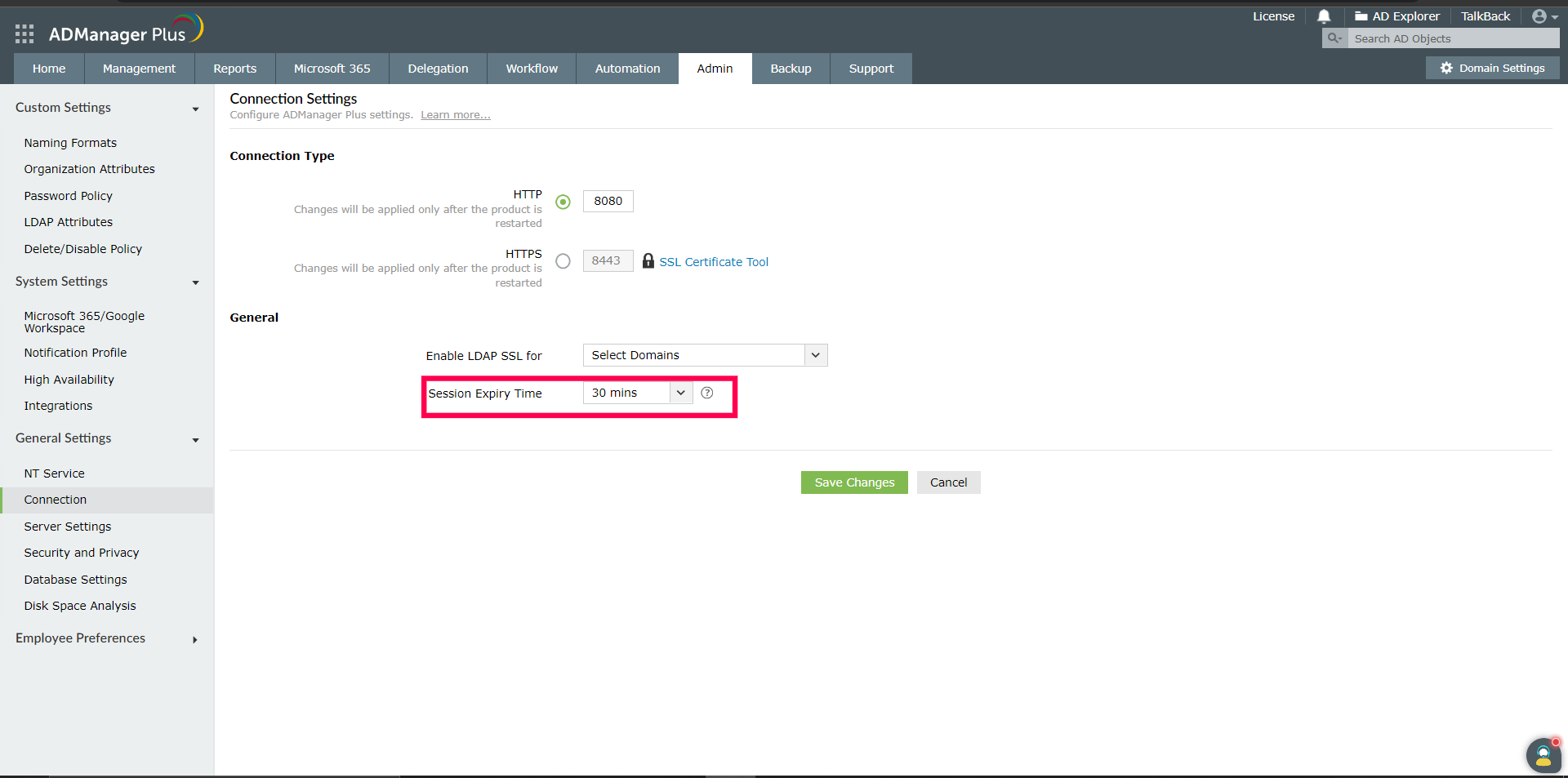The width and height of the screenshot is (1568, 778).
Task: Click the Session Expiry Time help icon
Action: coord(707,393)
